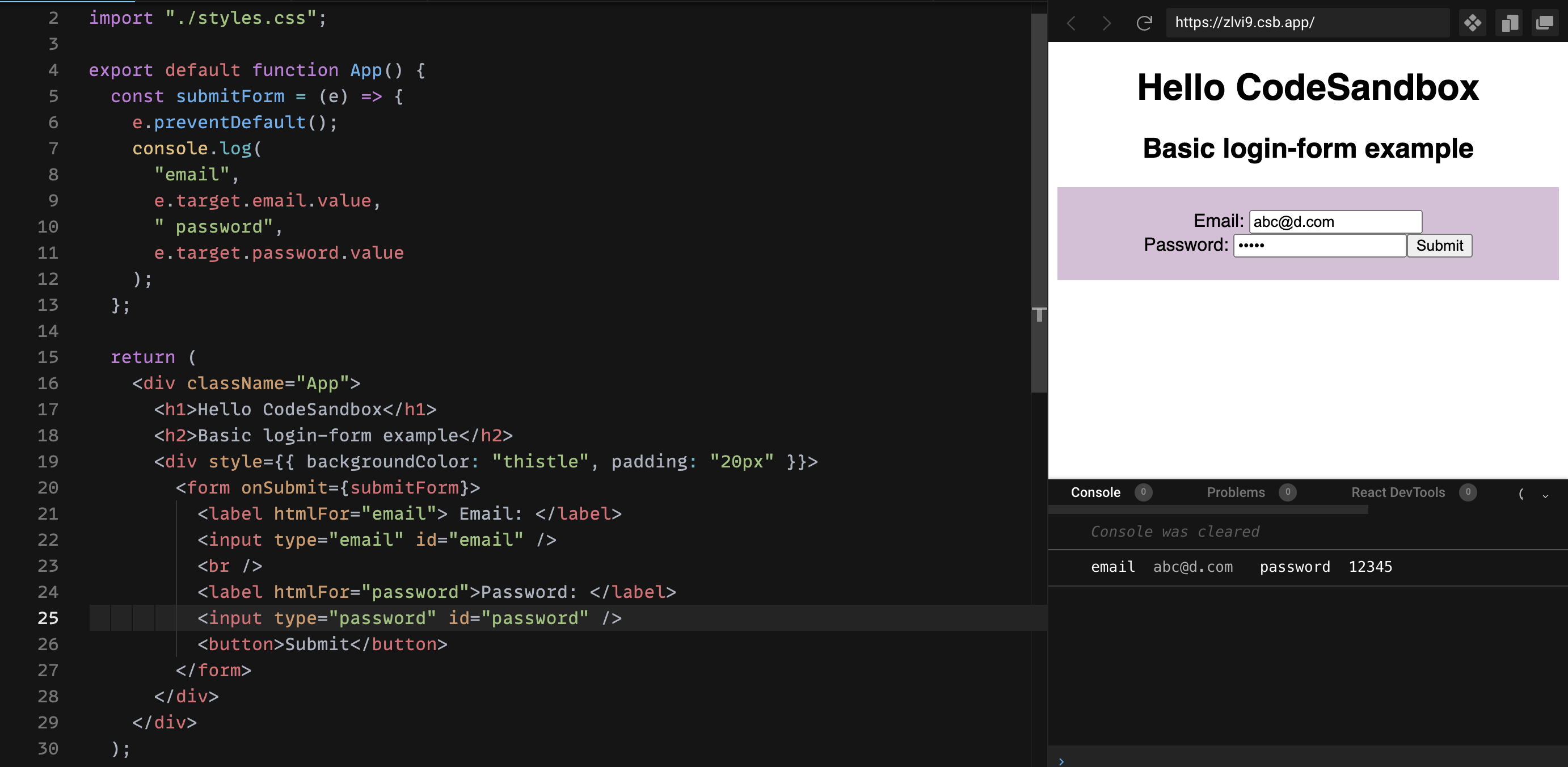Click line number 25 in gutter
The height and width of the screenshot is (767, 1568).
[x=48, y=618]
